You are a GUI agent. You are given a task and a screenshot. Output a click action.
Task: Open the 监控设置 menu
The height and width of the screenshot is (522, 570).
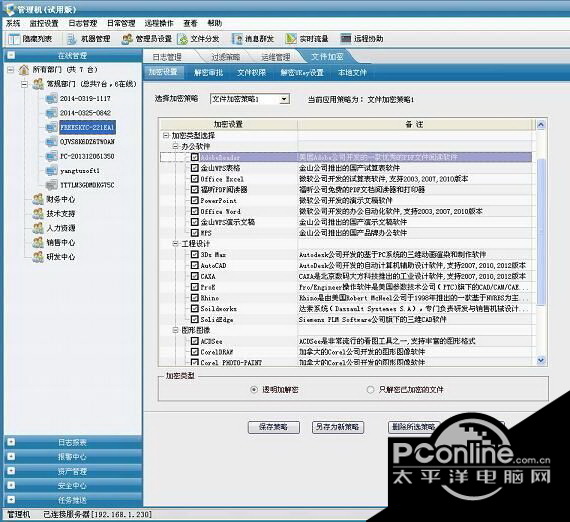(x=44, y=23)
